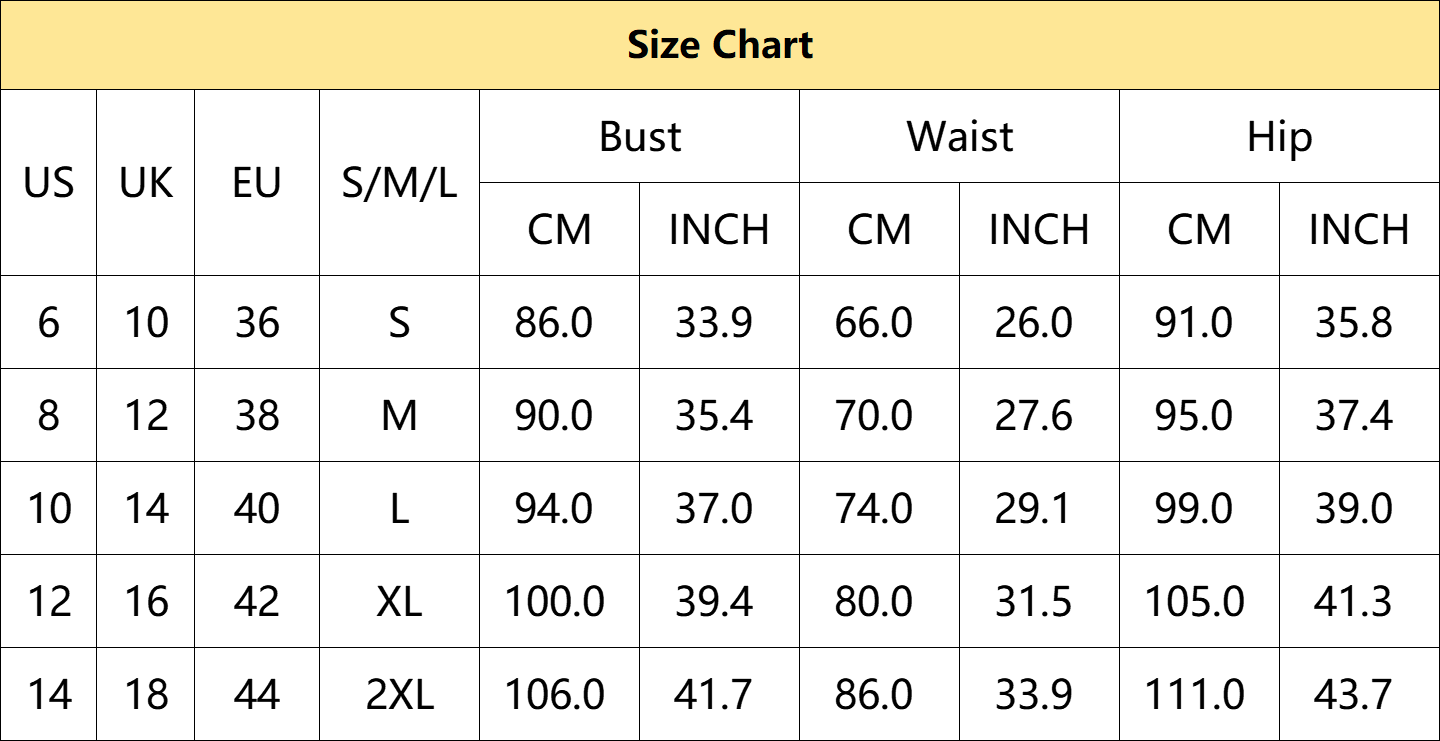Screen dimensions: 1440x741
Task: Click the Size Chart title header
Action: [720, 45]
